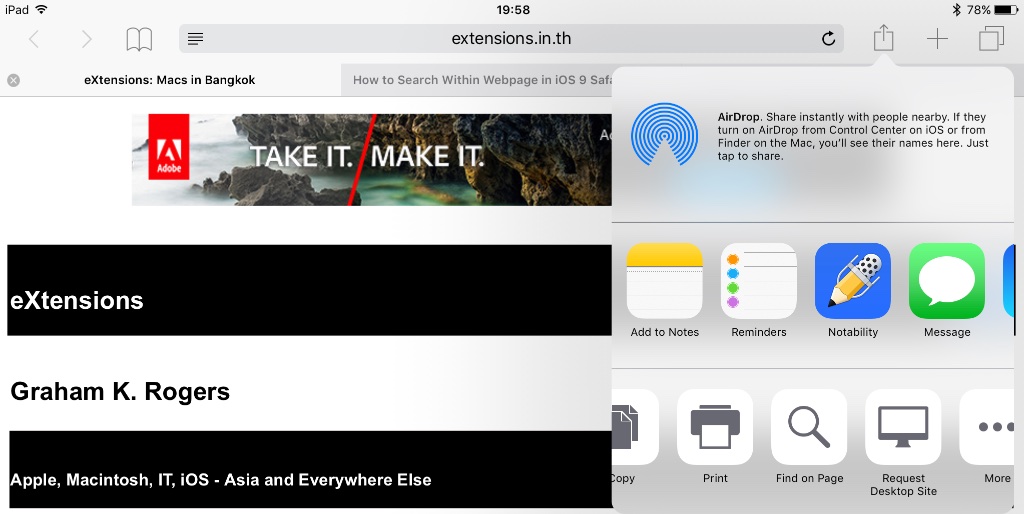
Task: Tap the Copy action
Action: (x=635, y=436)
